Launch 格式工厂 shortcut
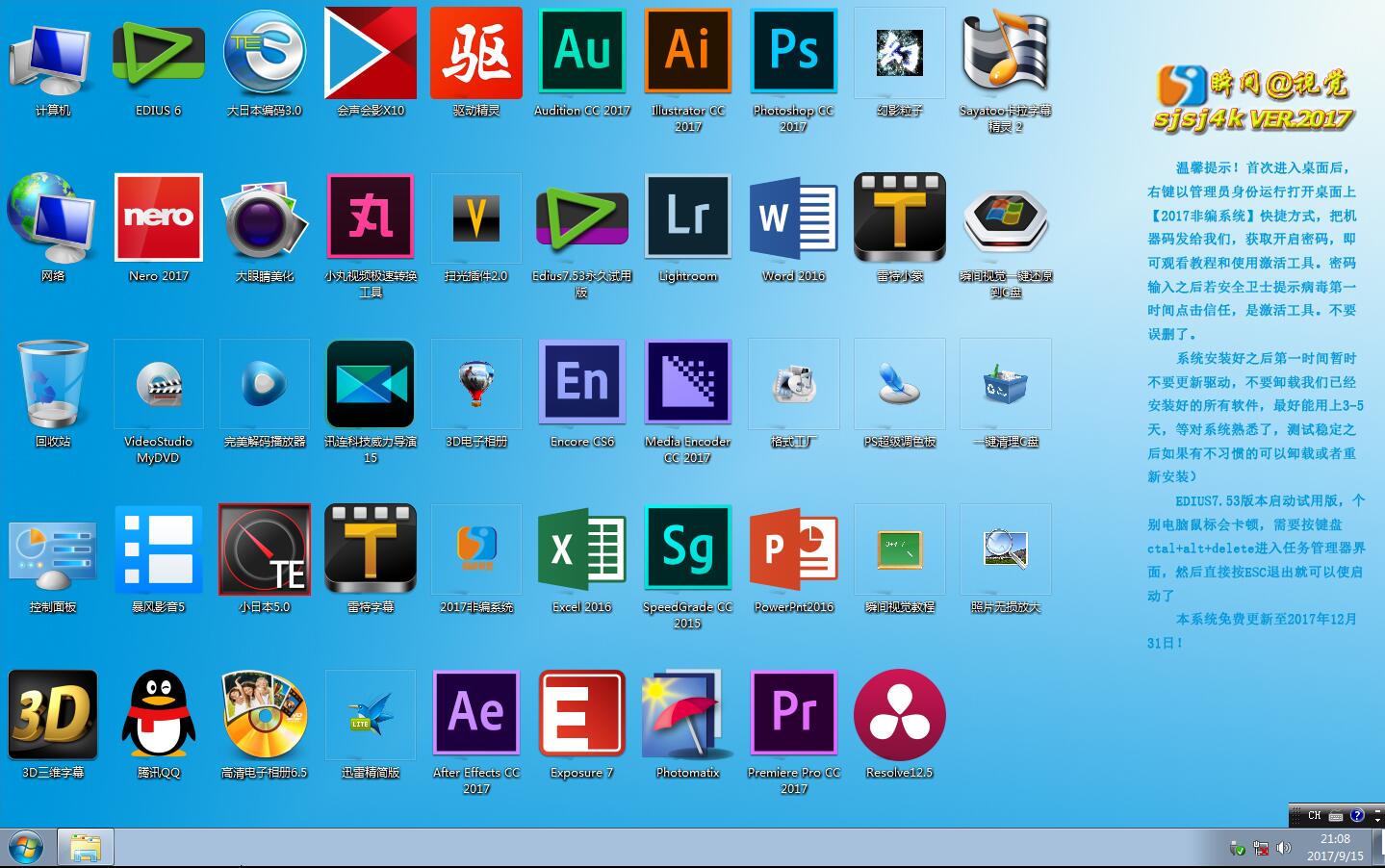Image resolution: width=1385 pixels, height=868 pixels. (794, 384)
